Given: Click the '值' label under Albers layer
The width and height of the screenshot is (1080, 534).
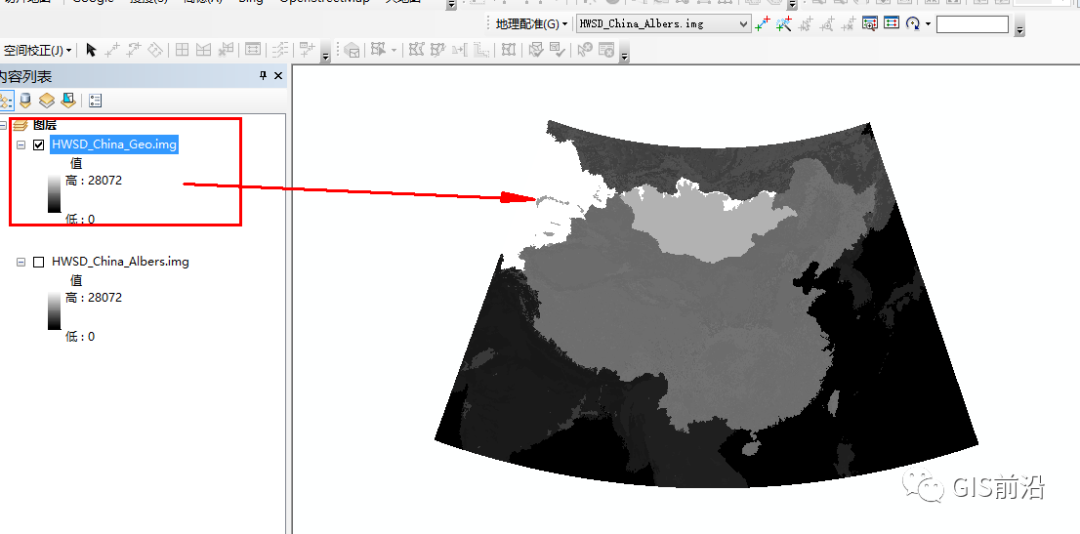Looking at the screenshot, I should pos(76,280).
